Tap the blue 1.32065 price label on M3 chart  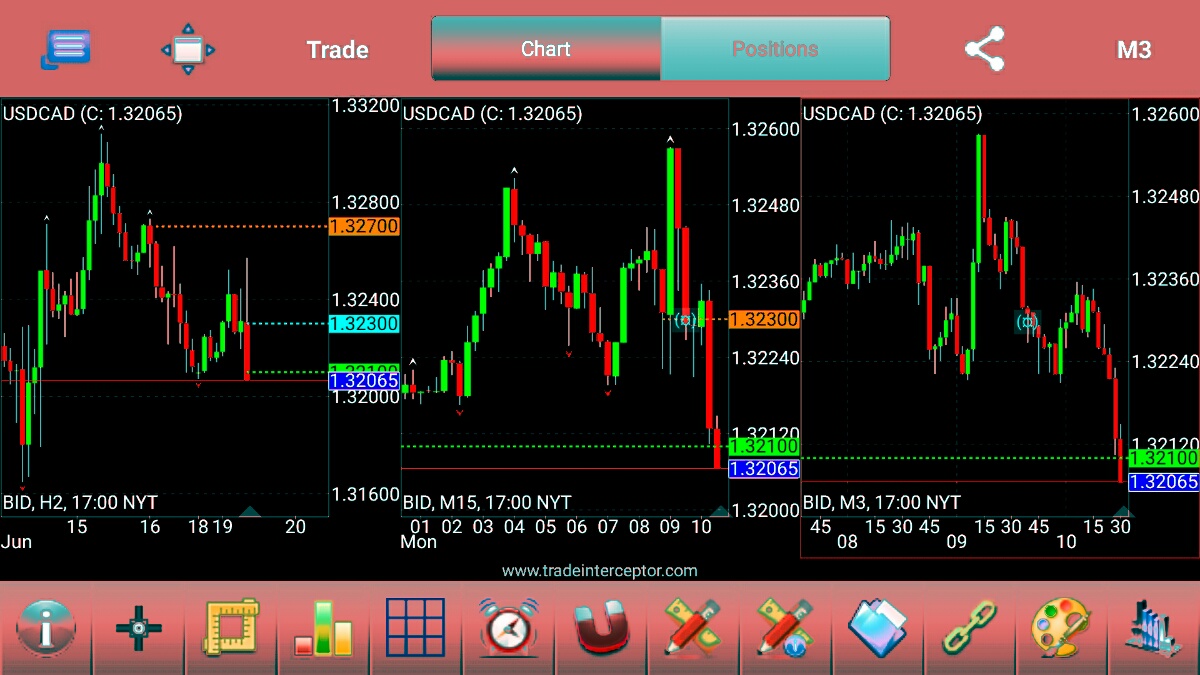1163,482
